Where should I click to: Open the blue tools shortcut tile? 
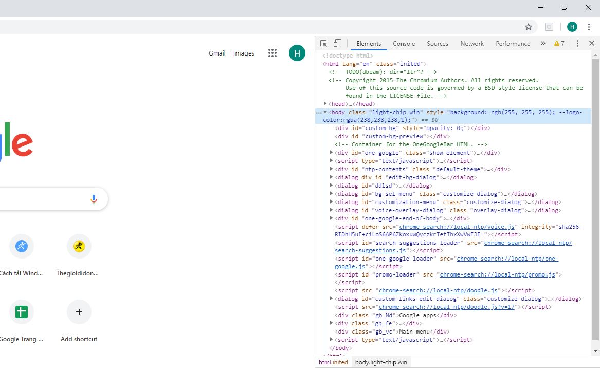coord(21,246)
